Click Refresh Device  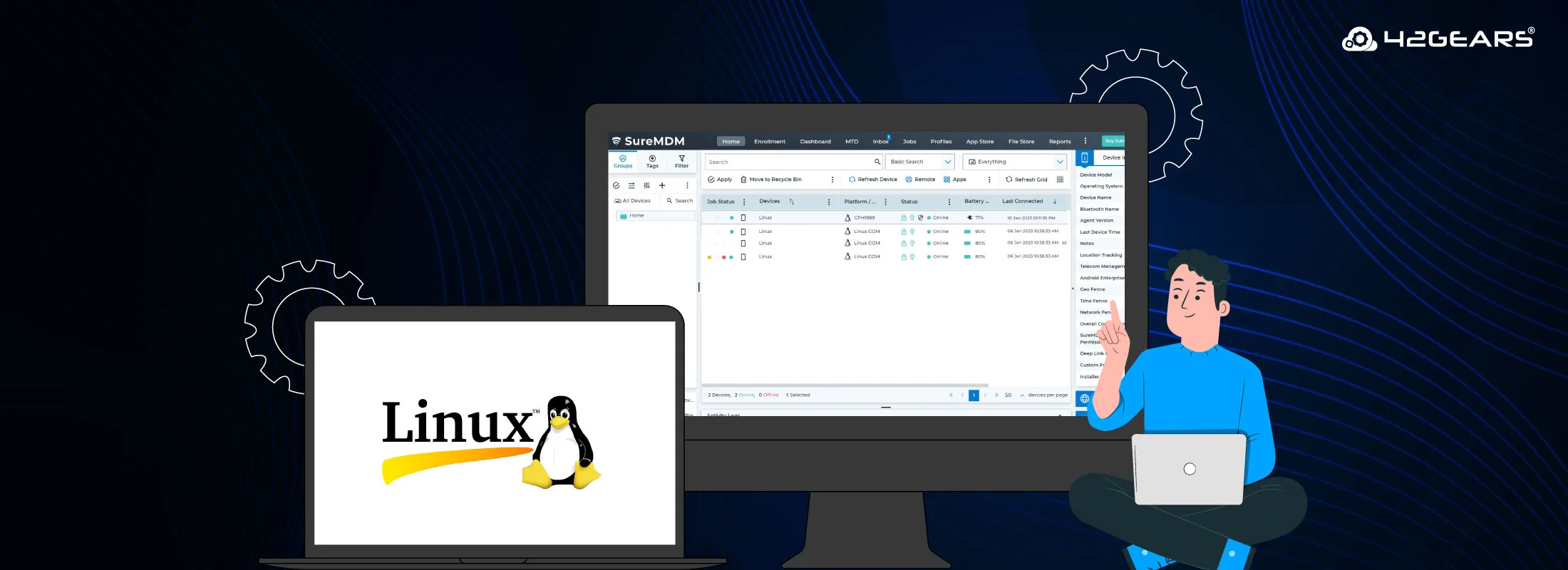coord(873,180)
